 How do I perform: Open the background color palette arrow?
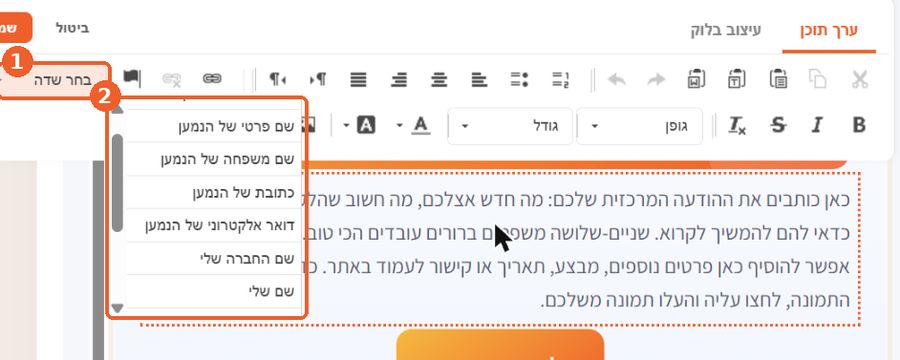point(346,125)
